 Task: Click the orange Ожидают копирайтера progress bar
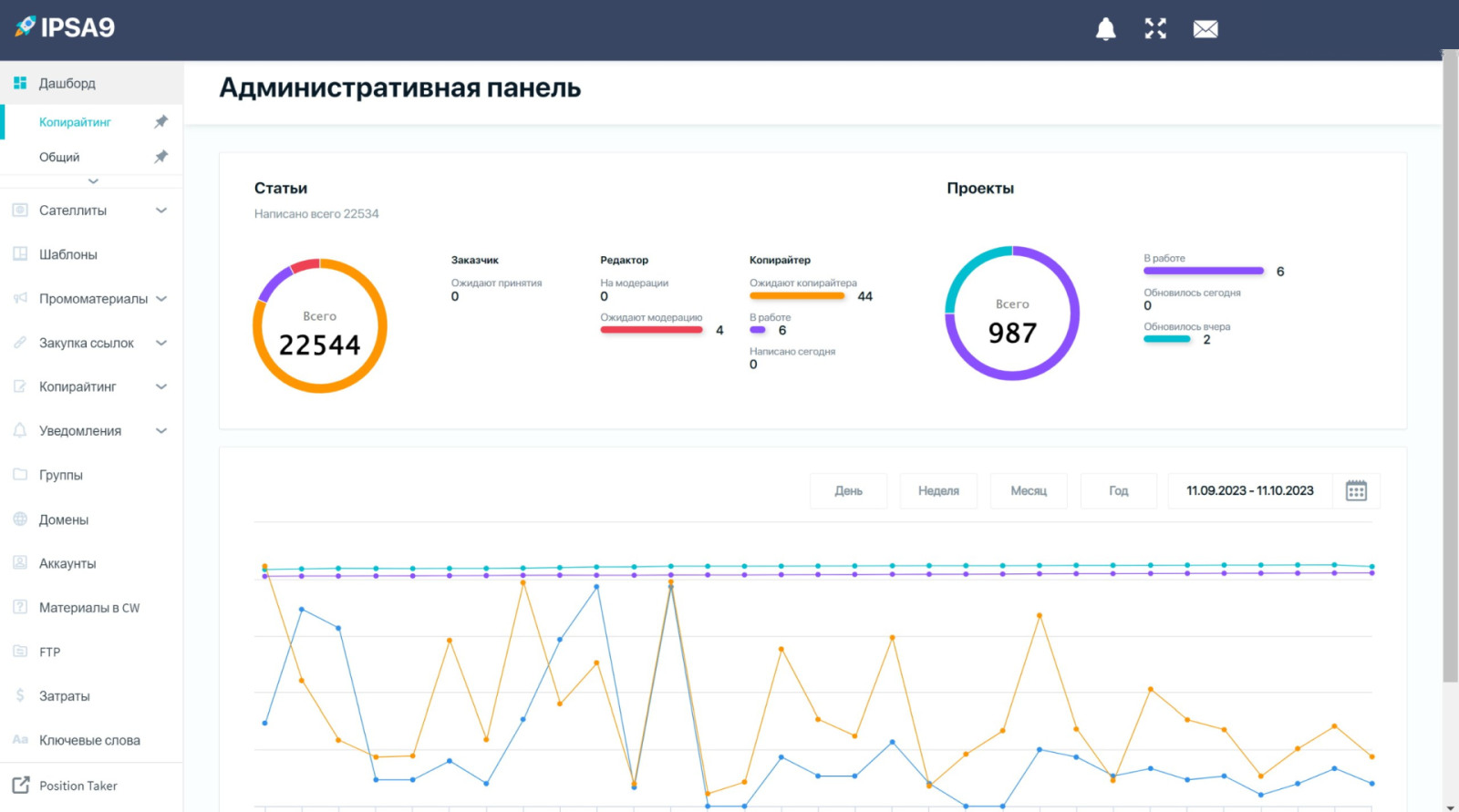tap(797, 296)
